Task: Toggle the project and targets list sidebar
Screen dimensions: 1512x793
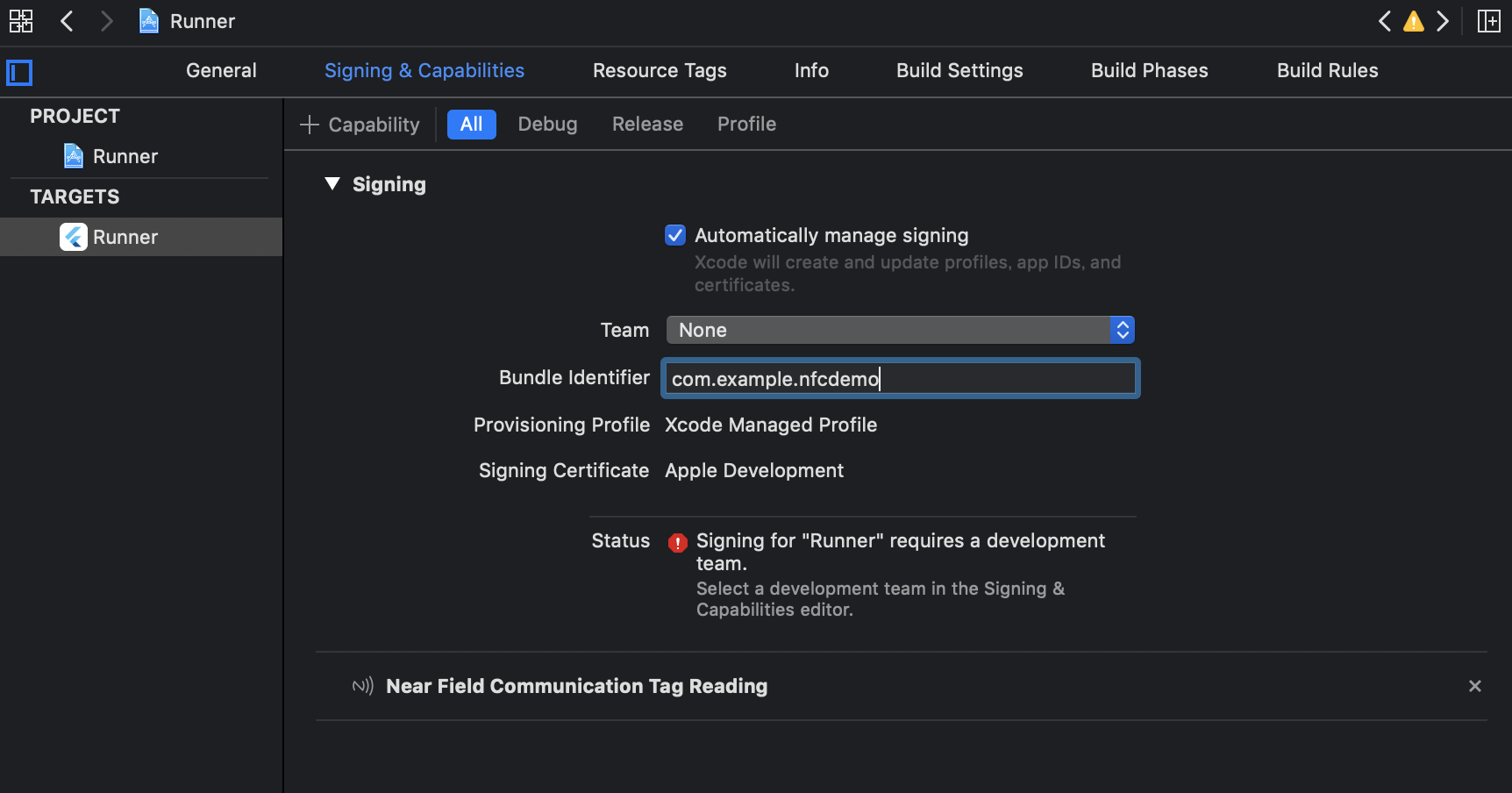Action: tap(19, 72)
